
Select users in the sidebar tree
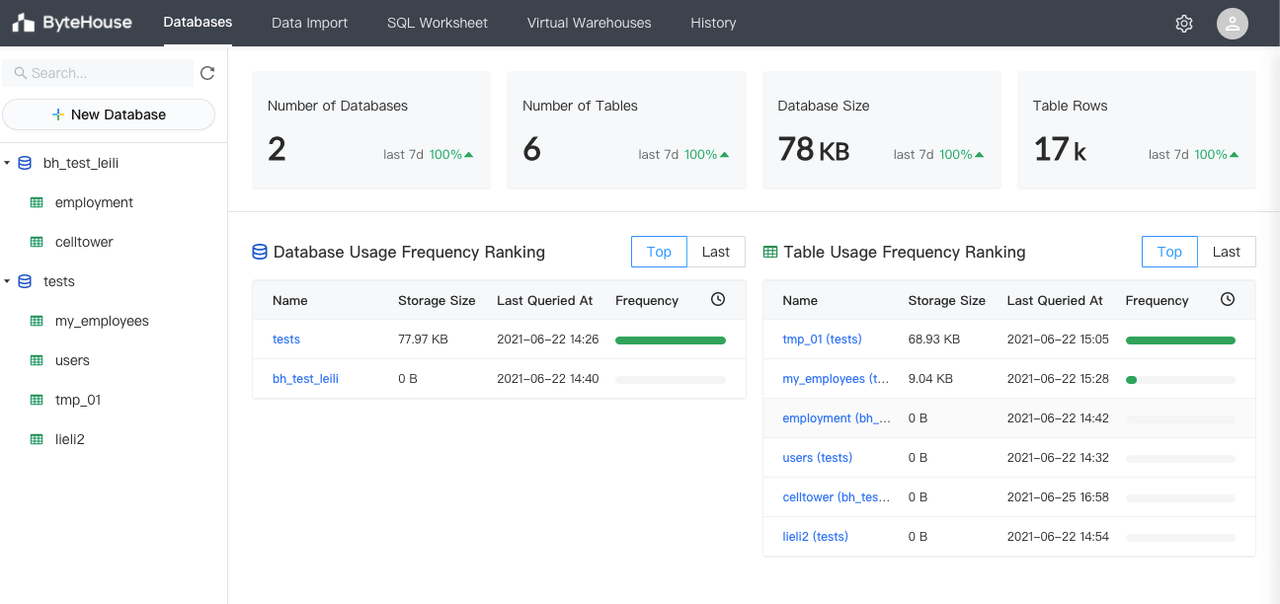click(x=72, y=360)
